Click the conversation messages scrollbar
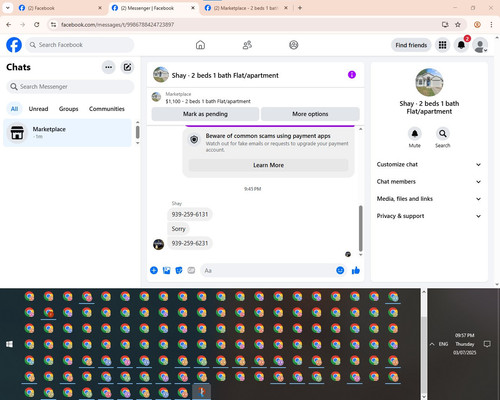The width and height of the screenshot is (500, 400). pyautogui.click(x=361, y=229)
